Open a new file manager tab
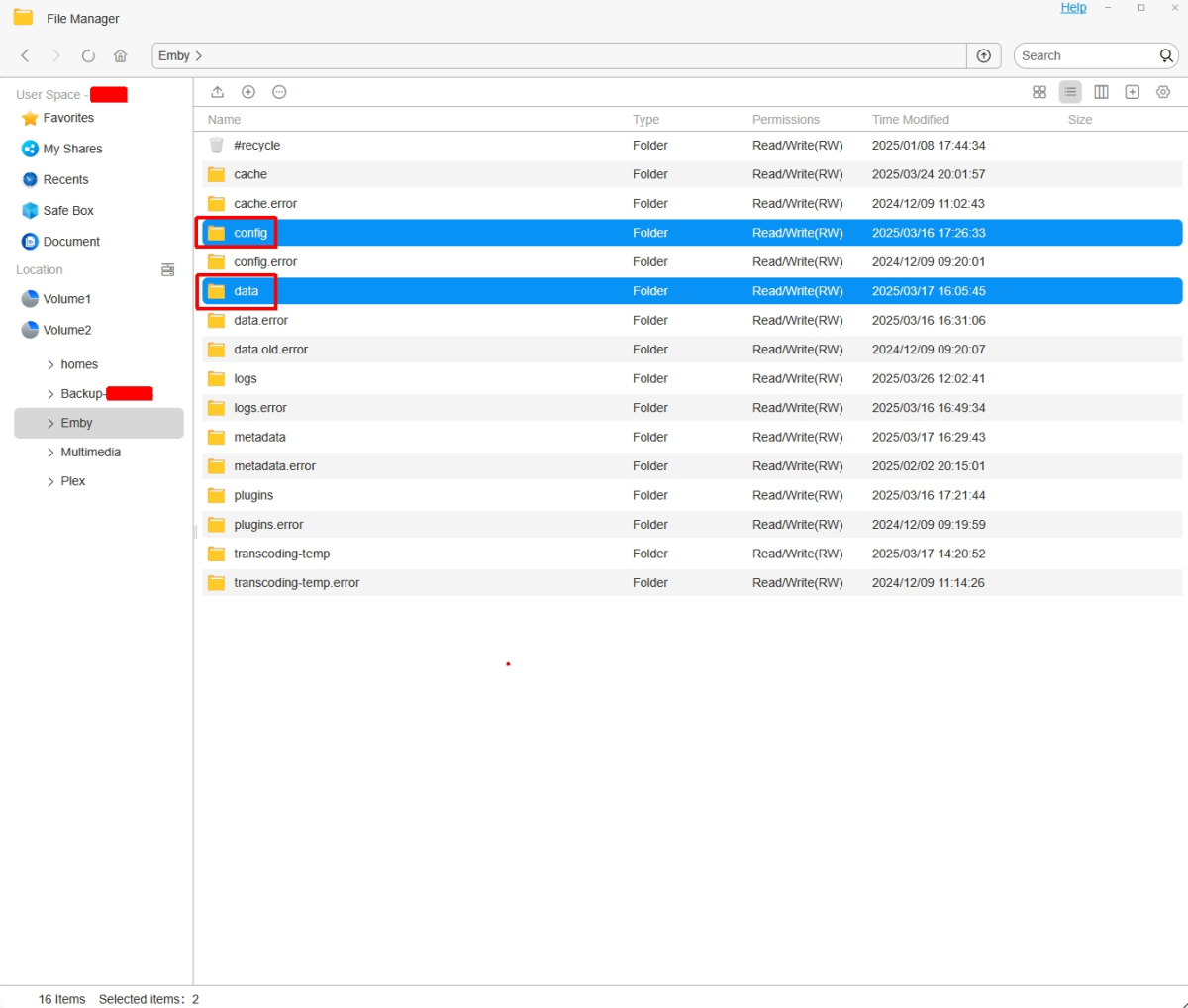 [1132, 91]
